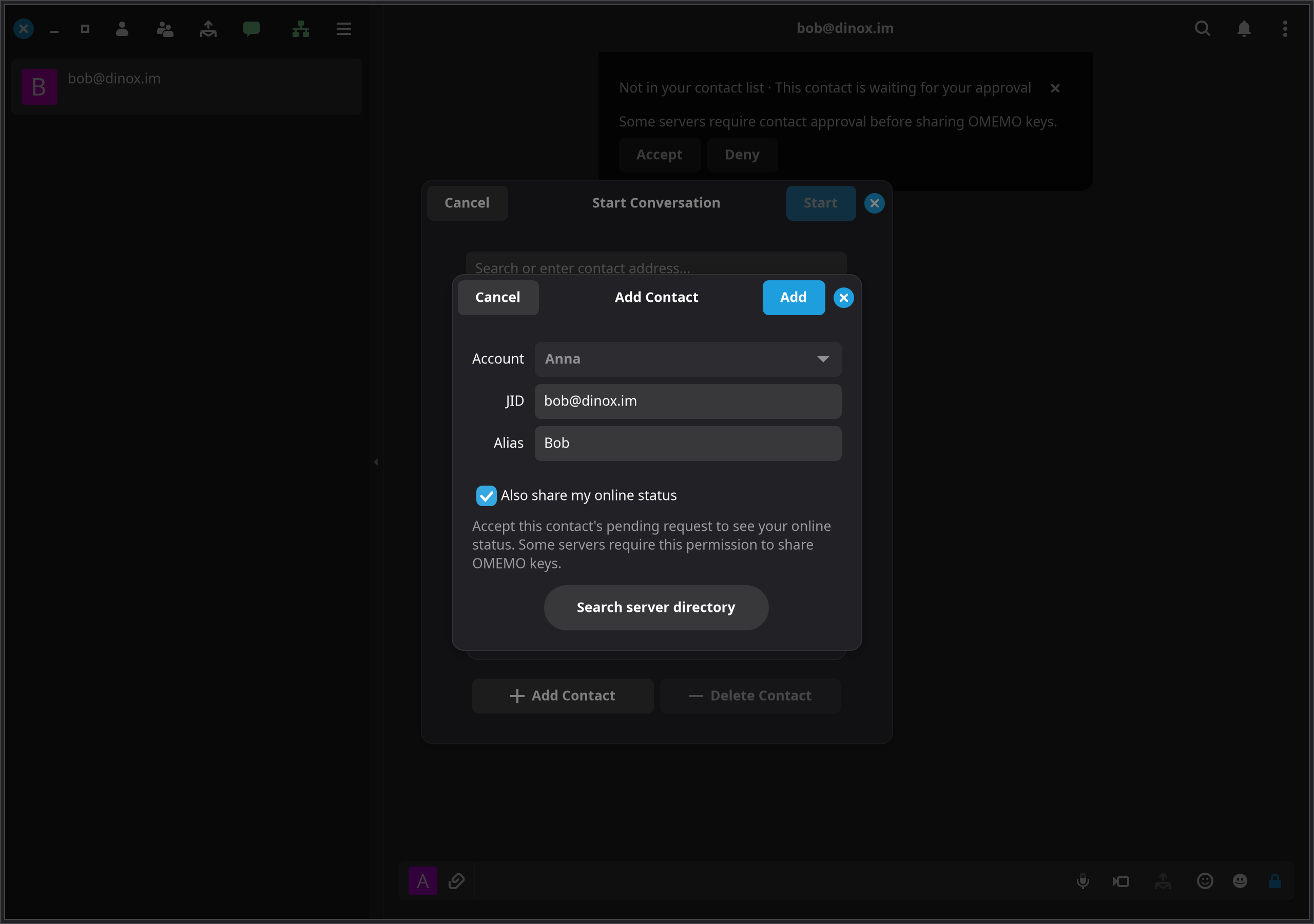Click the JID field containing bob@dinox.im
The width and height of the screenshot is (1314, 924).
[688, 401]
